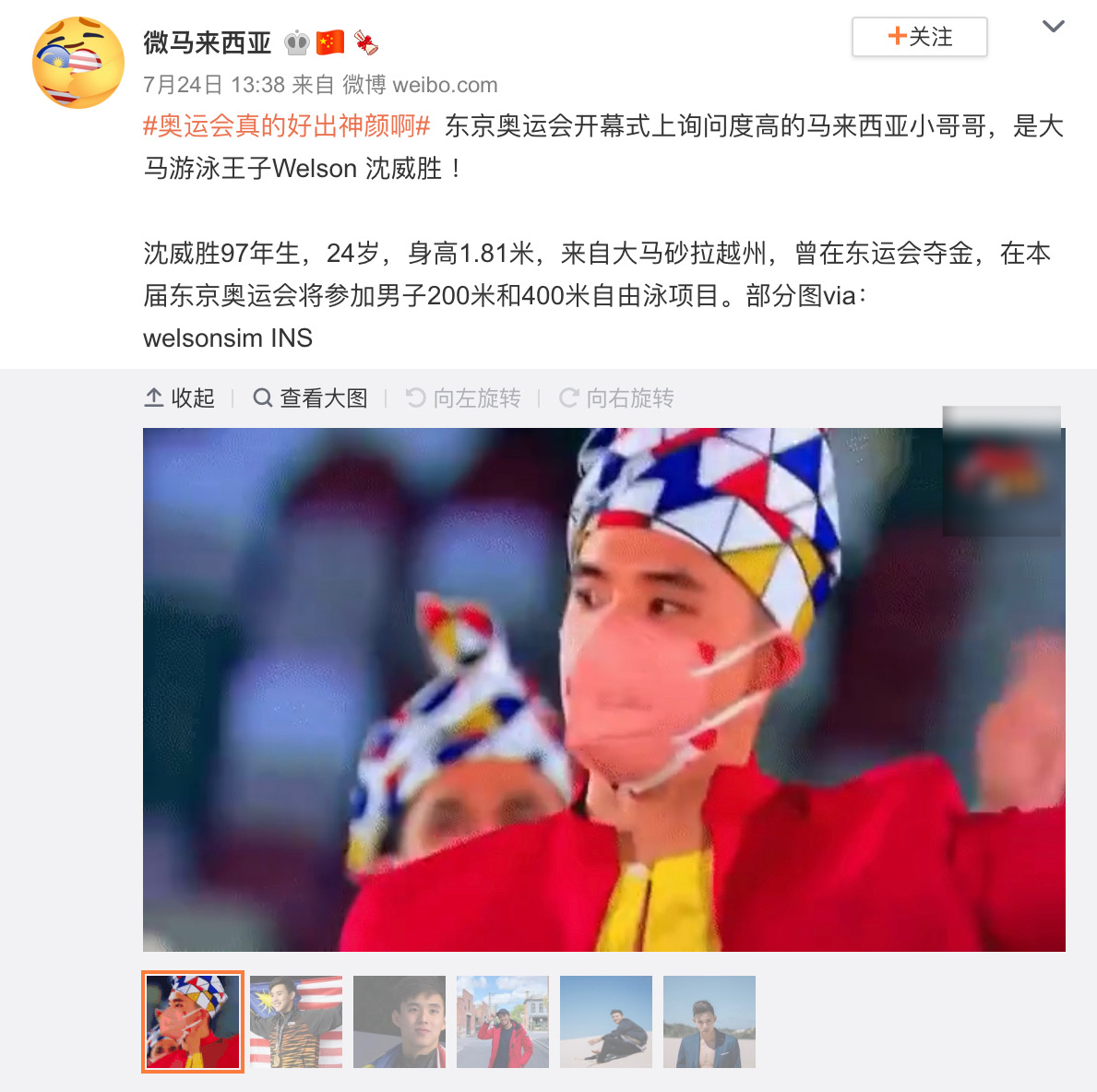1097x1092 pixels.
Task: Select the fifth thumbnail sitting on sand
Action: click(606, 1021)
